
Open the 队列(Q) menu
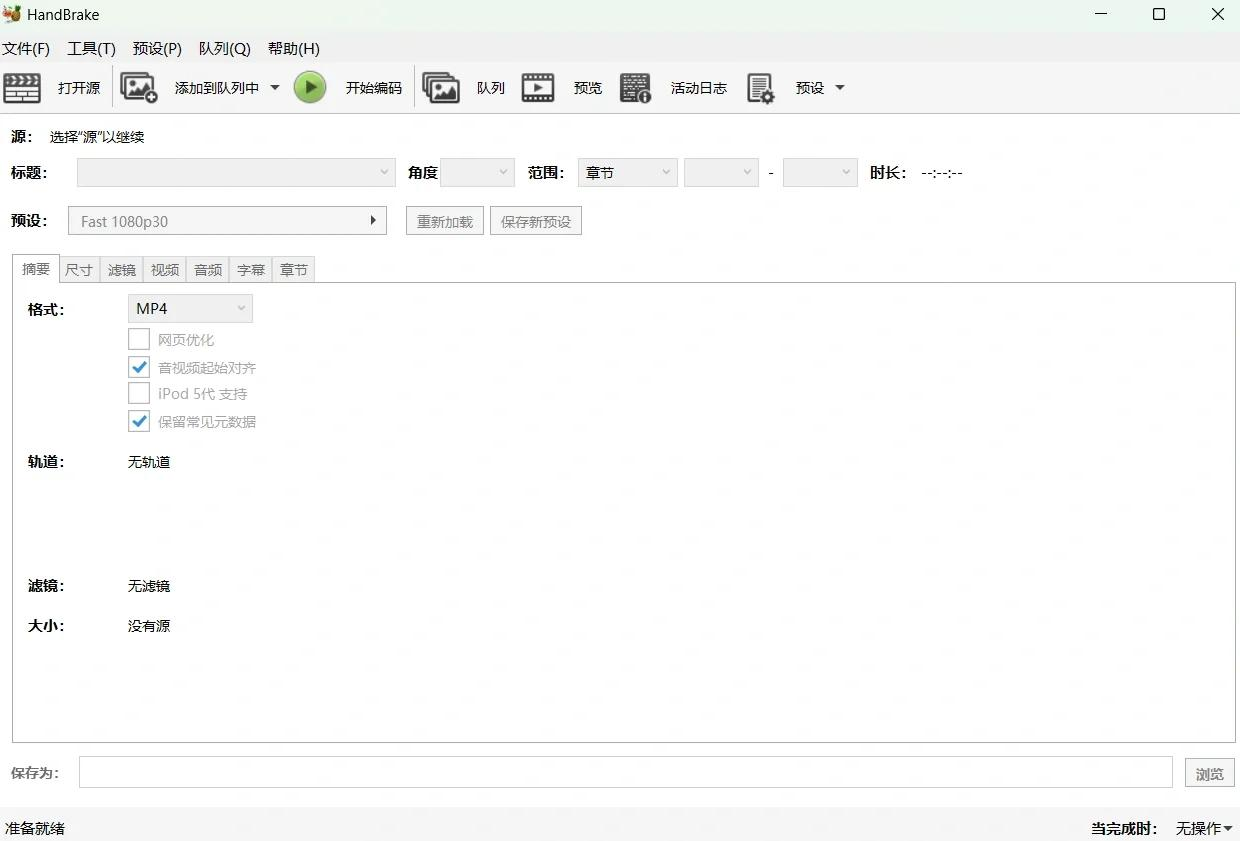point(225,48)
